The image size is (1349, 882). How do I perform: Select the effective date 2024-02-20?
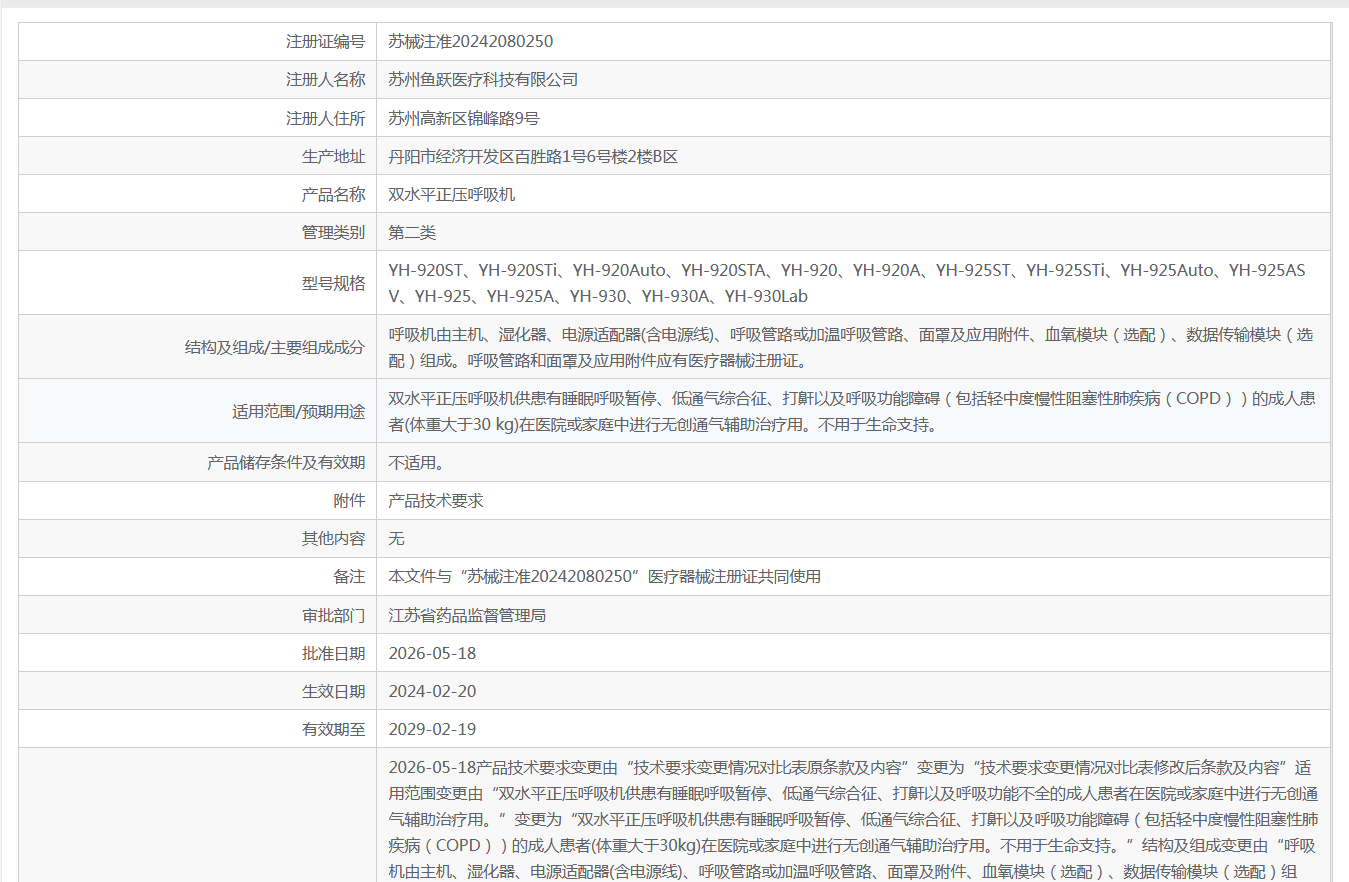[x=432, y=691]
